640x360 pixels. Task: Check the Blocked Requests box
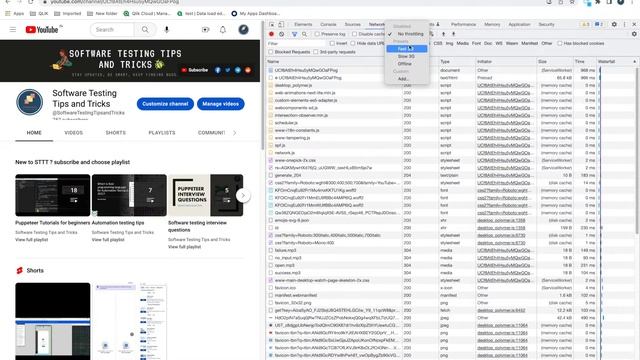pos(271,52)
